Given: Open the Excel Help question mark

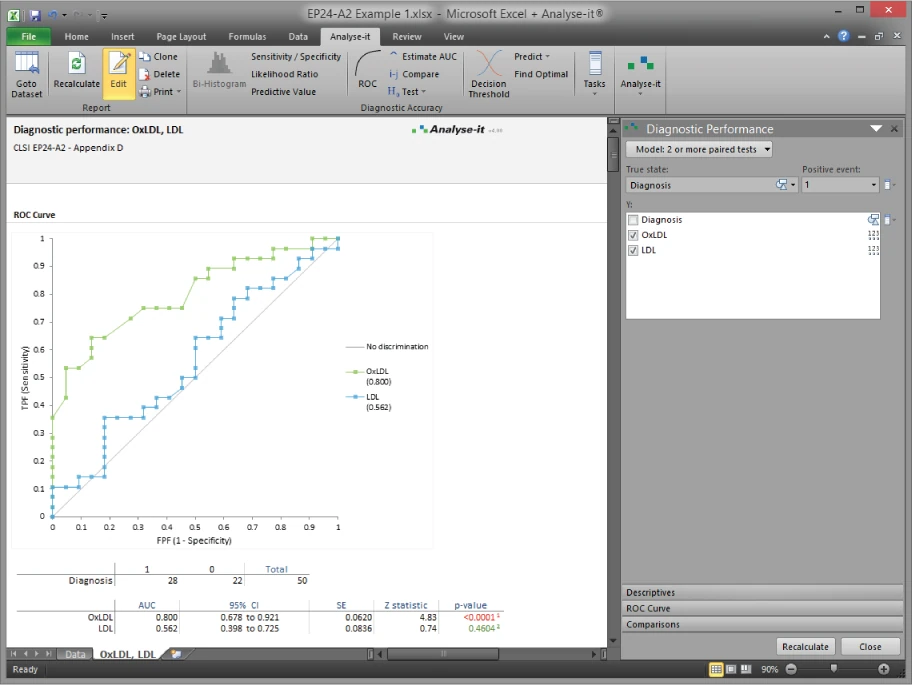Looking at the screenshot, I should point(843,36).
